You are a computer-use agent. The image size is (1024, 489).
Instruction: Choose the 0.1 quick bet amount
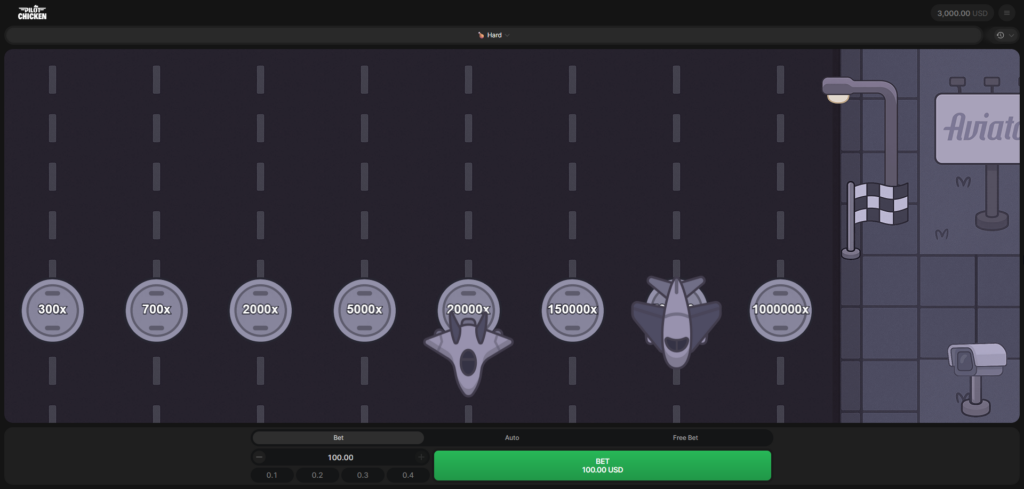(x=272, y=475)
